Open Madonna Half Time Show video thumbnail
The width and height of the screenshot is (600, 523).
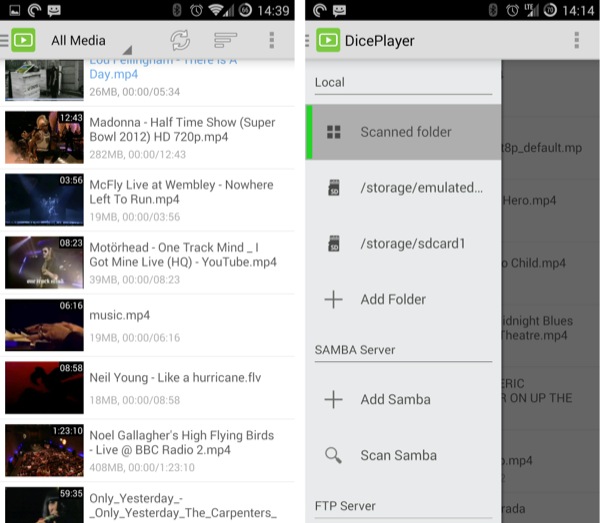[44, 137]
